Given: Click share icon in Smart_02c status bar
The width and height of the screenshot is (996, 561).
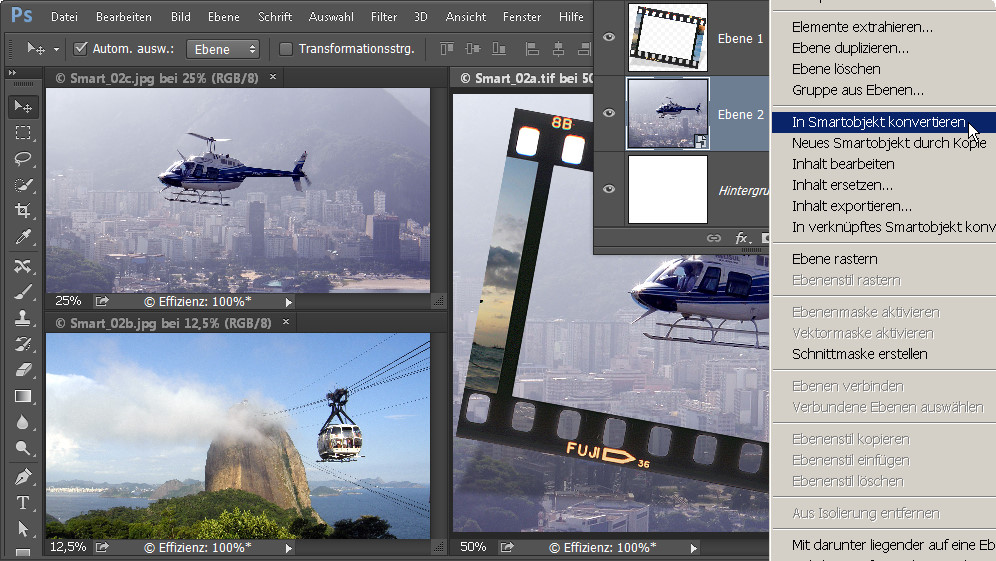Looking at the screenshot, I should pos(102,301).
